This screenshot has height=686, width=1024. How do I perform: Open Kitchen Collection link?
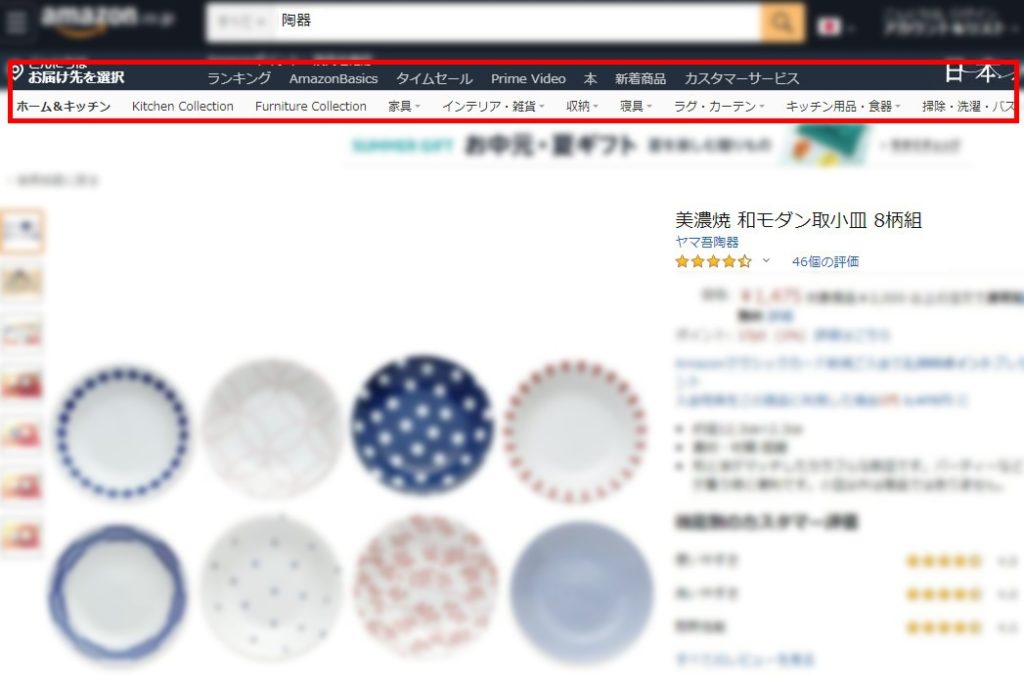(183, 106)
